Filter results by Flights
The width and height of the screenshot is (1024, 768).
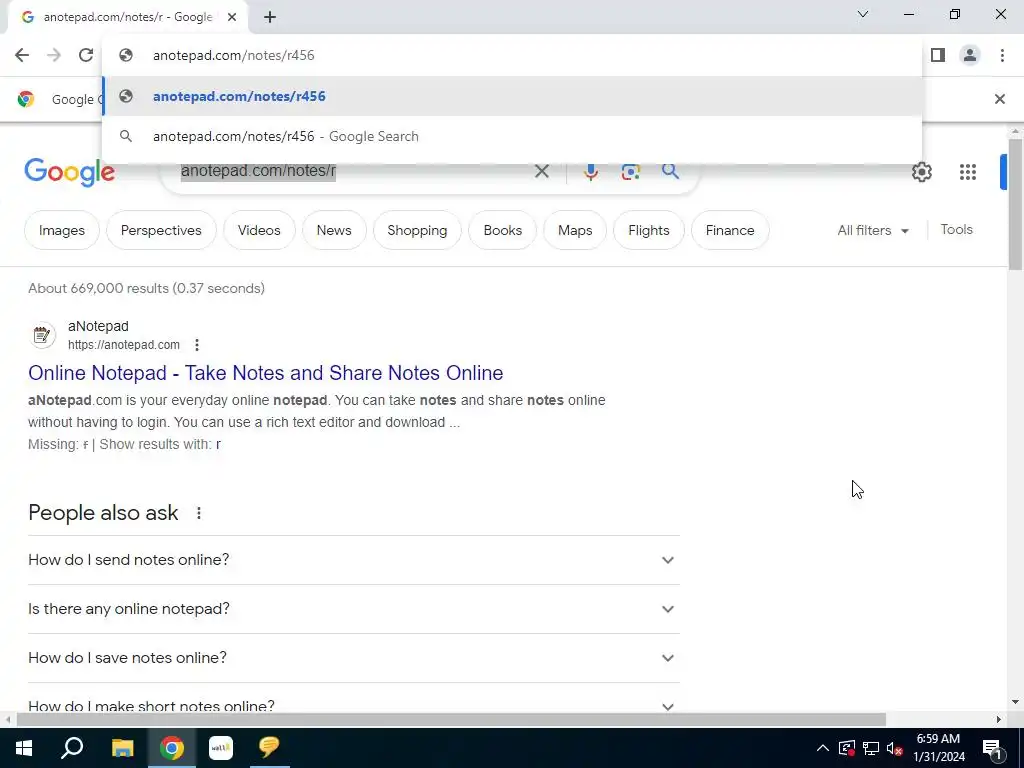point(648,230)
